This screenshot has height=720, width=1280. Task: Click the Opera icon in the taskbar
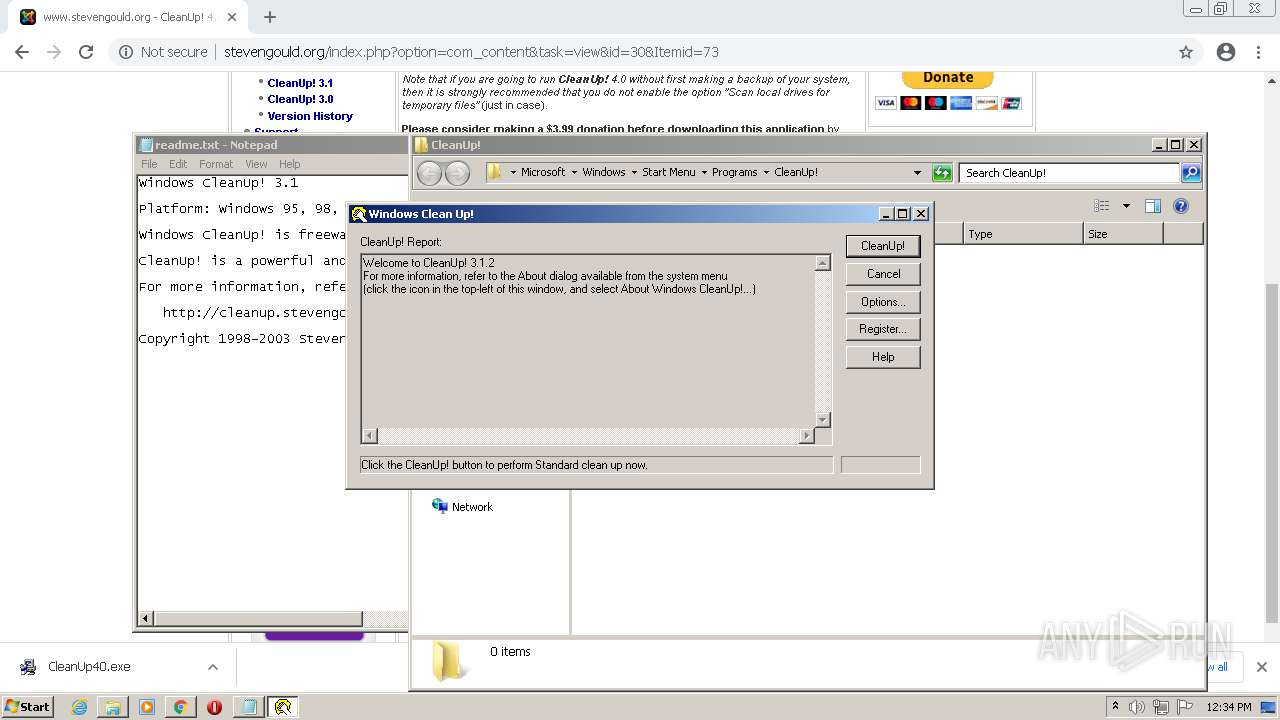click(214, 707)
